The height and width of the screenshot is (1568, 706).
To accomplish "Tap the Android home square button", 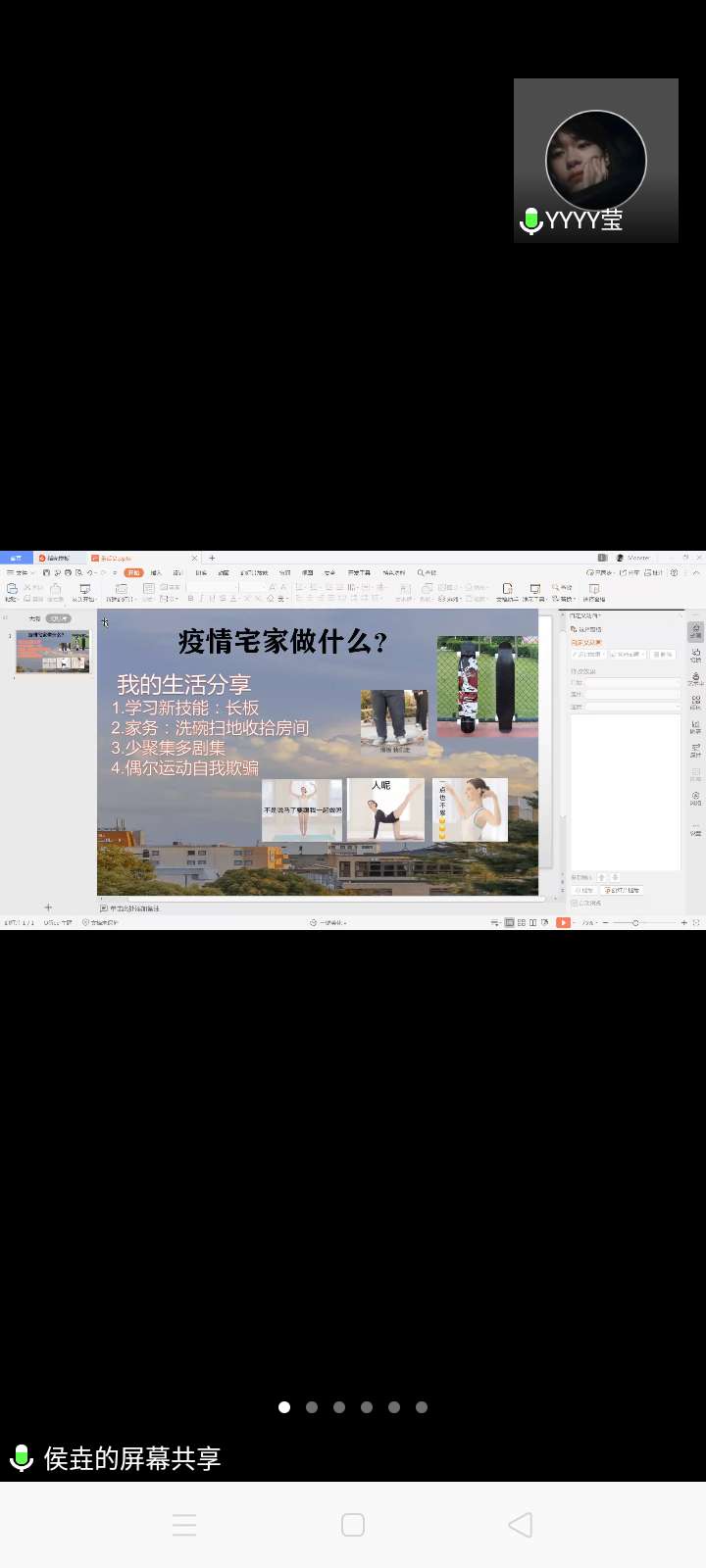I will [353, 1525].
